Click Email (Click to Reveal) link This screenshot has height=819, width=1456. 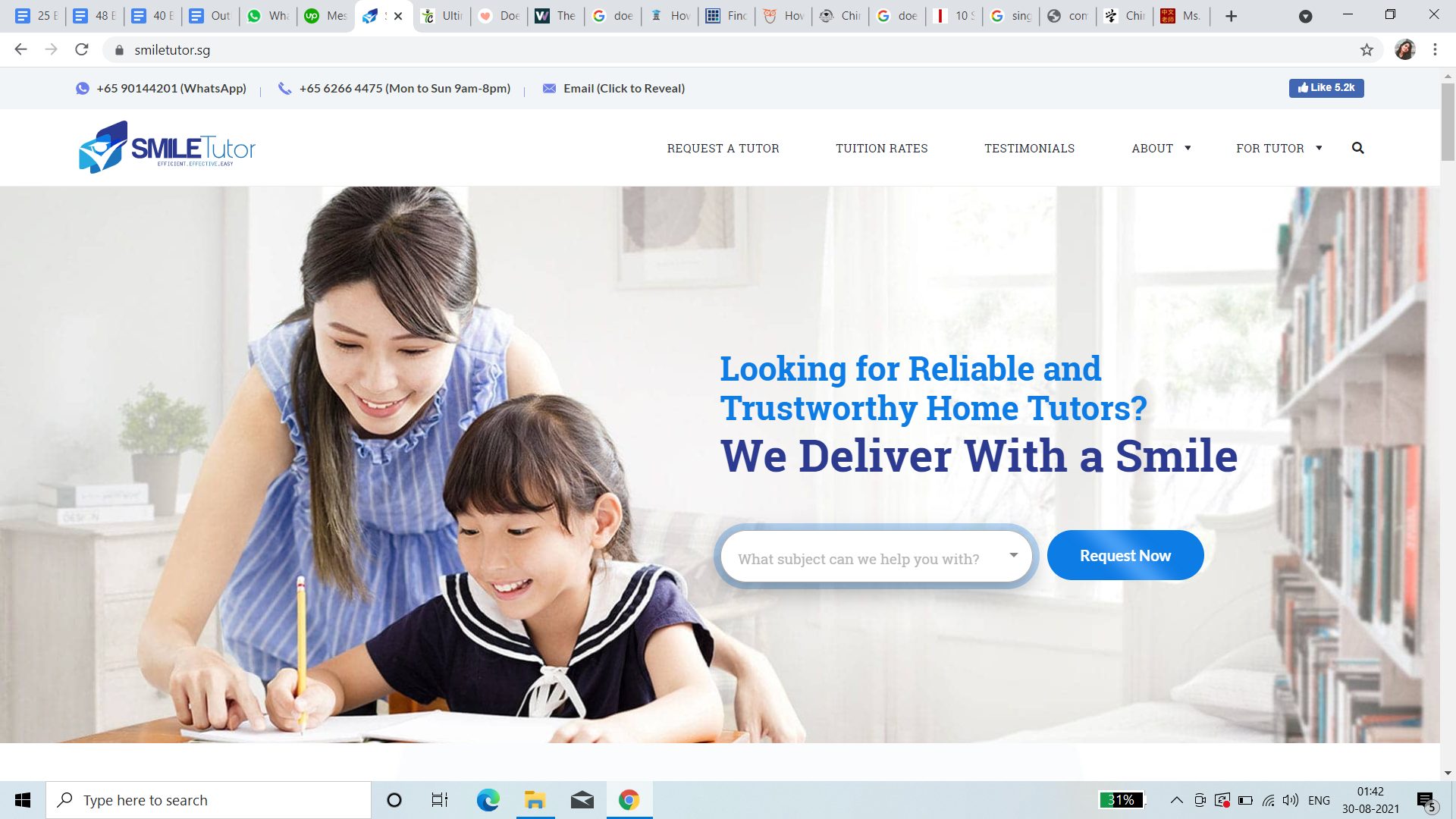click(x=623, y=89)
